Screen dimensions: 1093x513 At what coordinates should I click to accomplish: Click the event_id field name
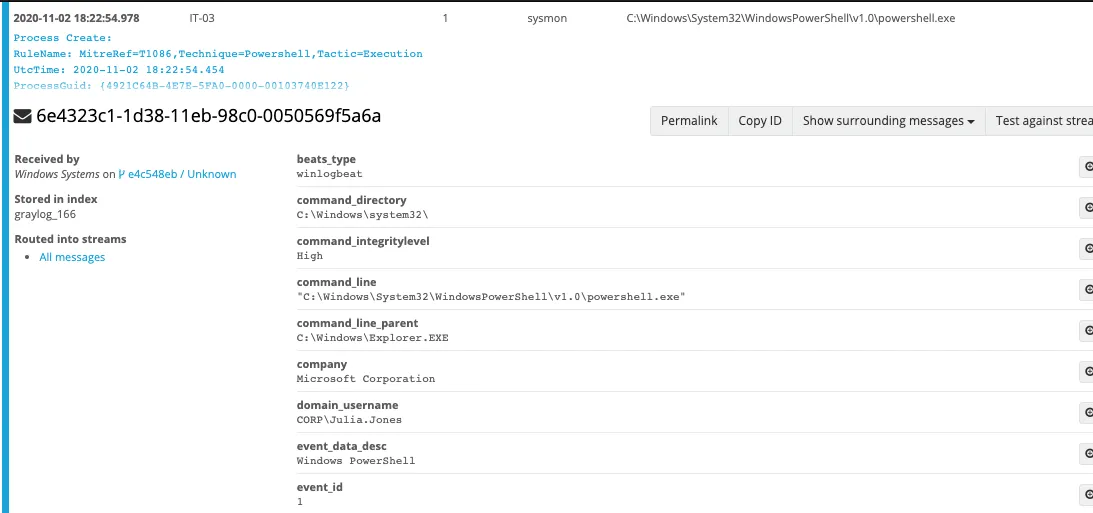coord(320,487)
